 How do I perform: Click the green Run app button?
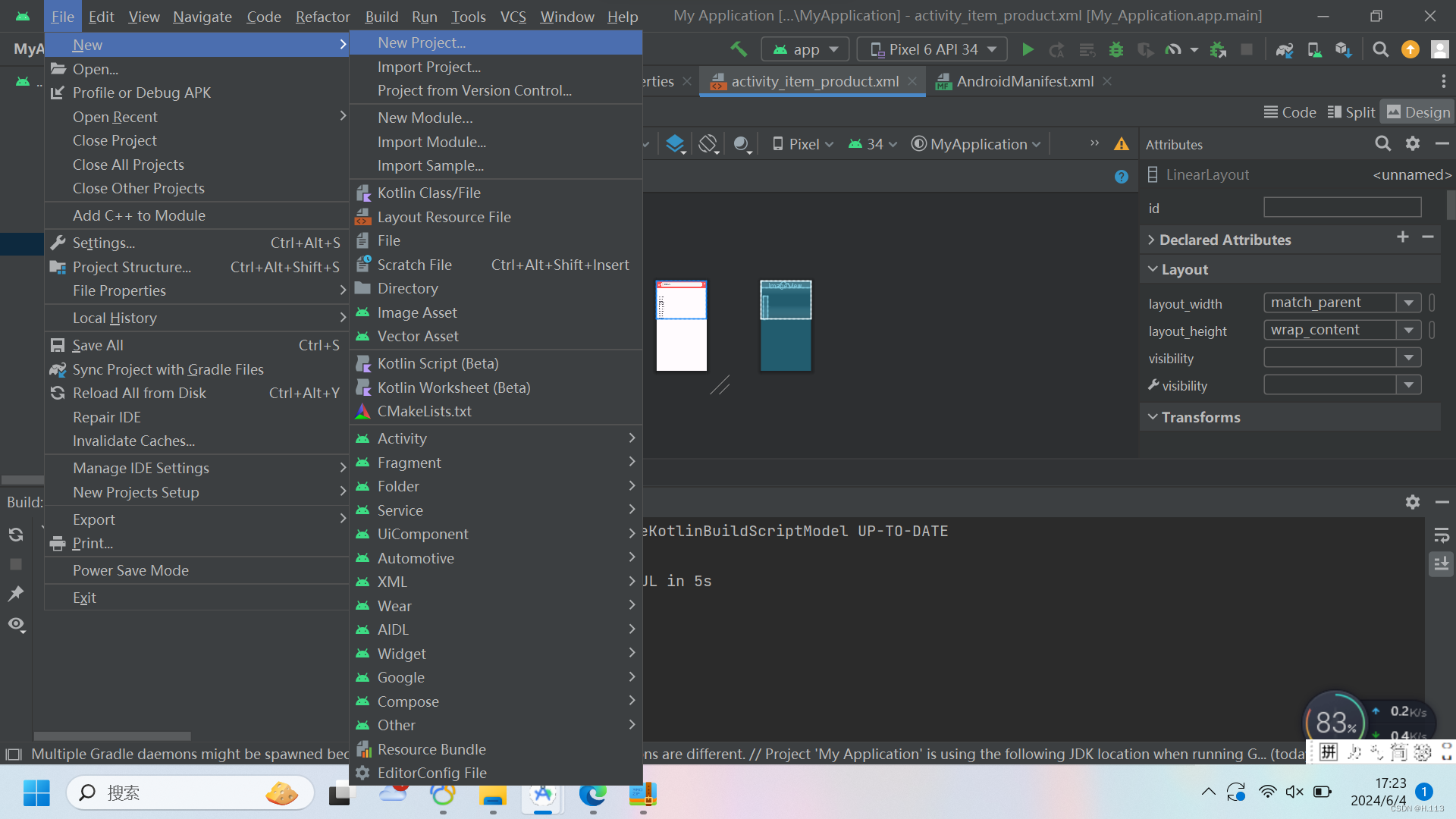pos(1028,50)
